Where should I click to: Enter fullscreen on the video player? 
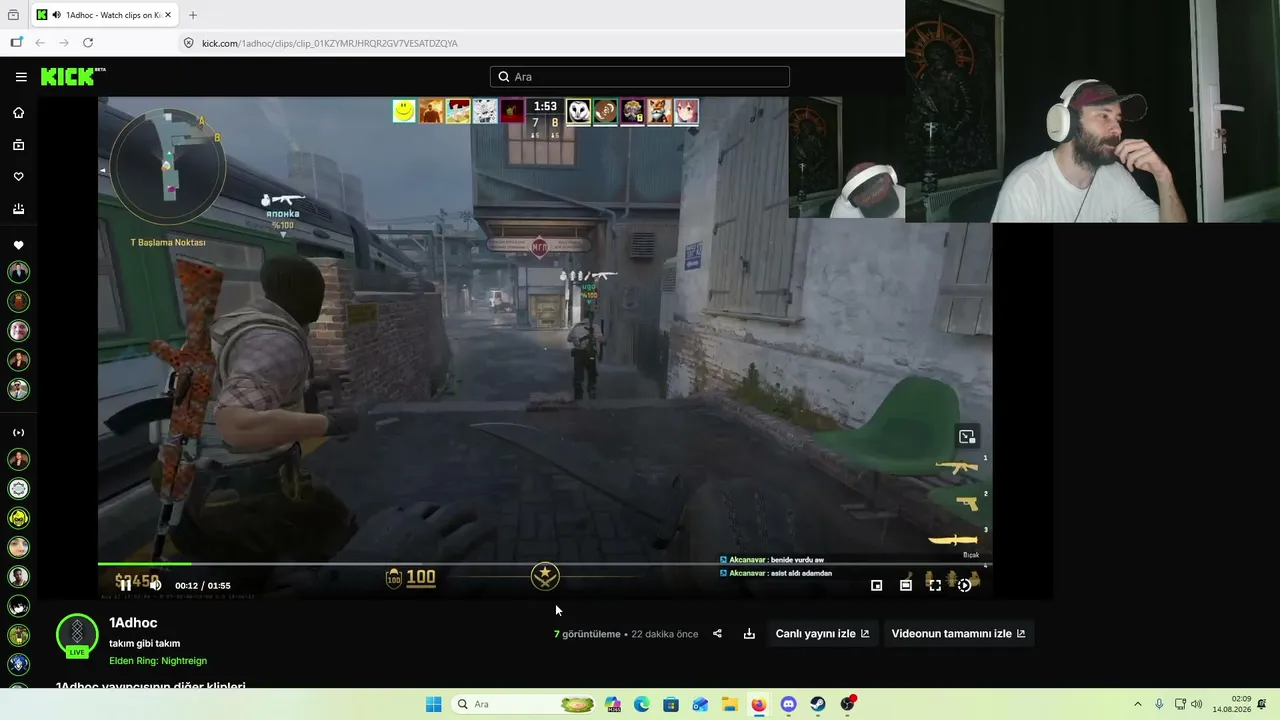tap(935, 586)
